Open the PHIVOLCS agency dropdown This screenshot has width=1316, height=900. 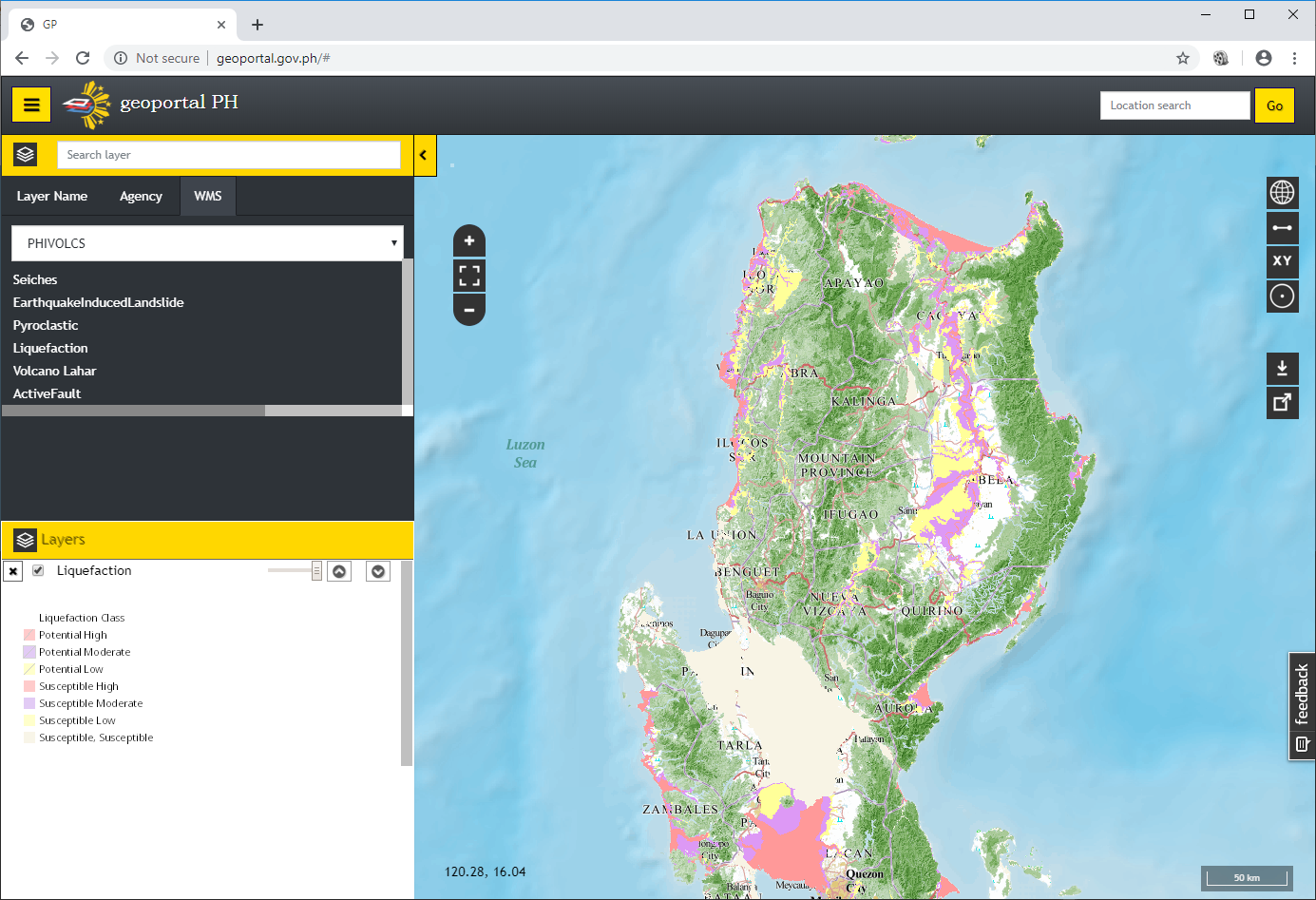207,243
